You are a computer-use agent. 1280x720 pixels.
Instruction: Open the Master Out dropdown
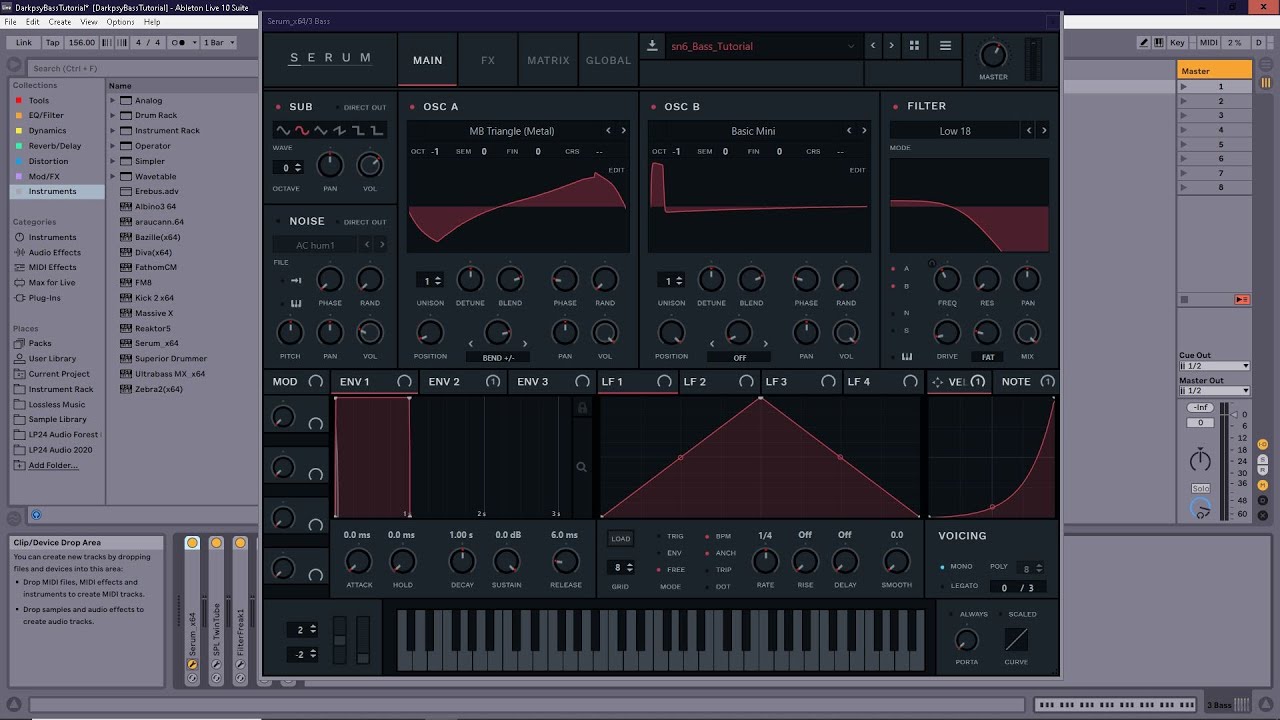point(1215,391)
